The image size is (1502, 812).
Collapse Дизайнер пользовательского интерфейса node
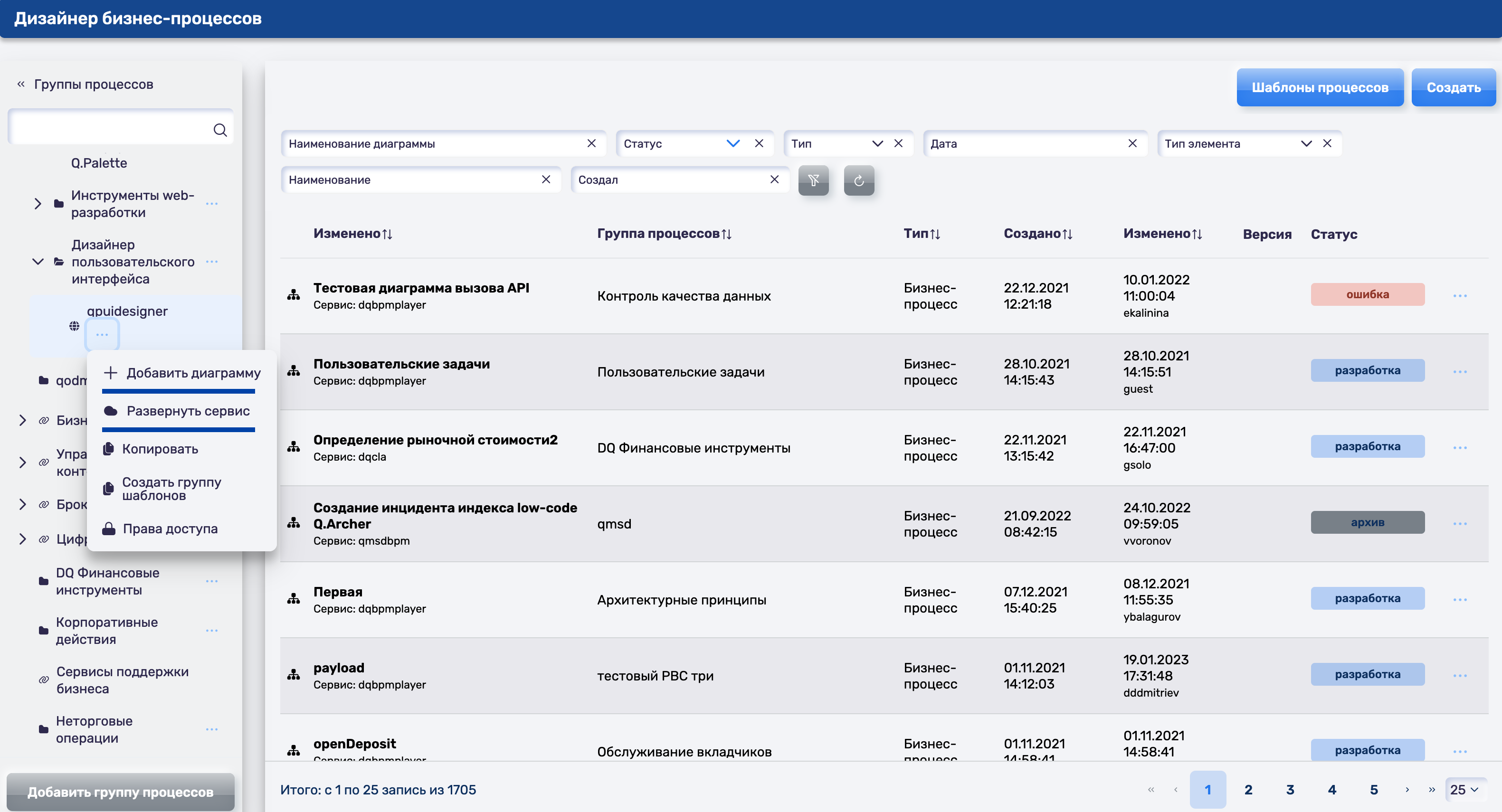(38, 262)
